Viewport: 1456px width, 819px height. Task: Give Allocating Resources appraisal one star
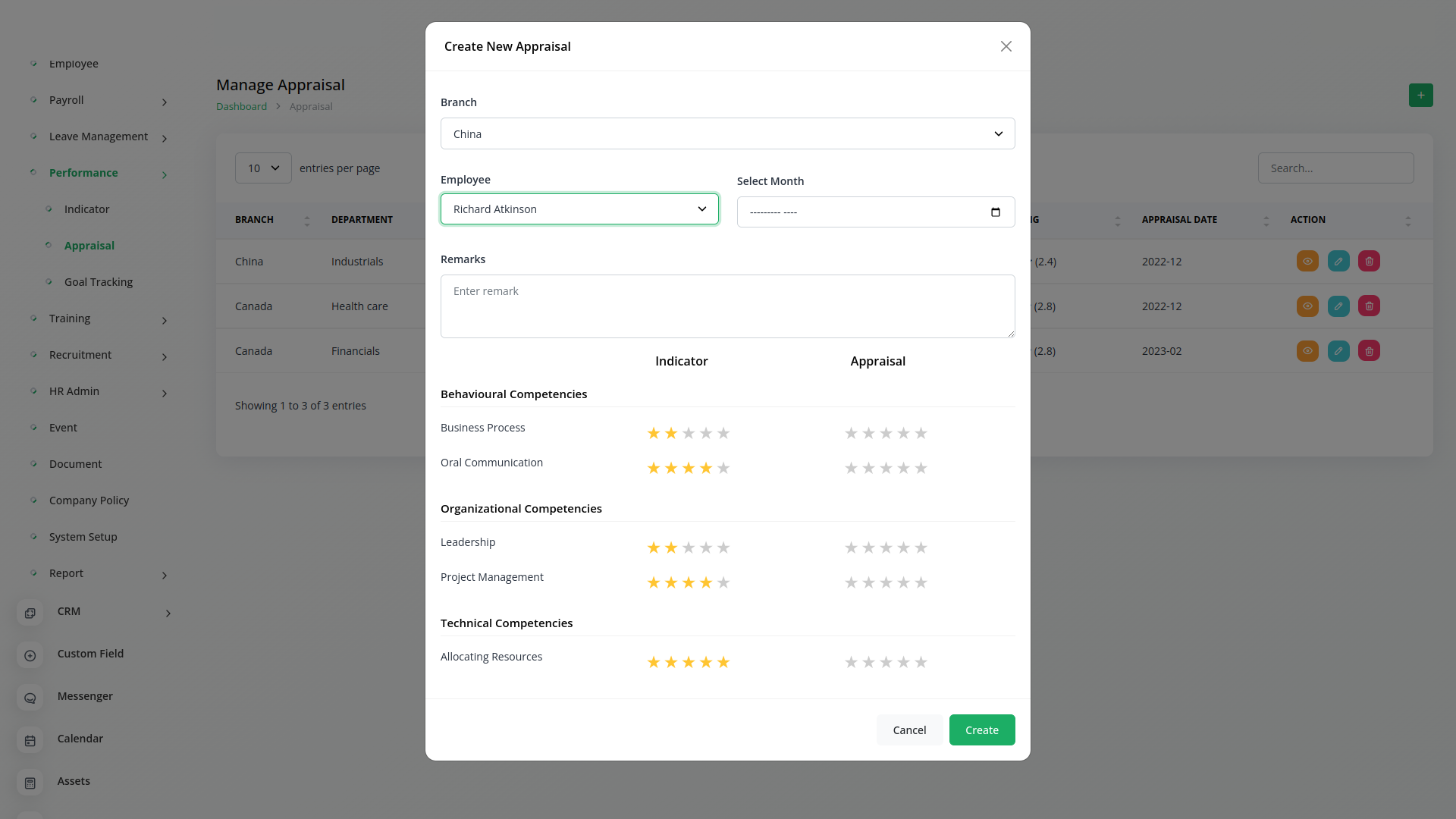(x=851, y=663)
